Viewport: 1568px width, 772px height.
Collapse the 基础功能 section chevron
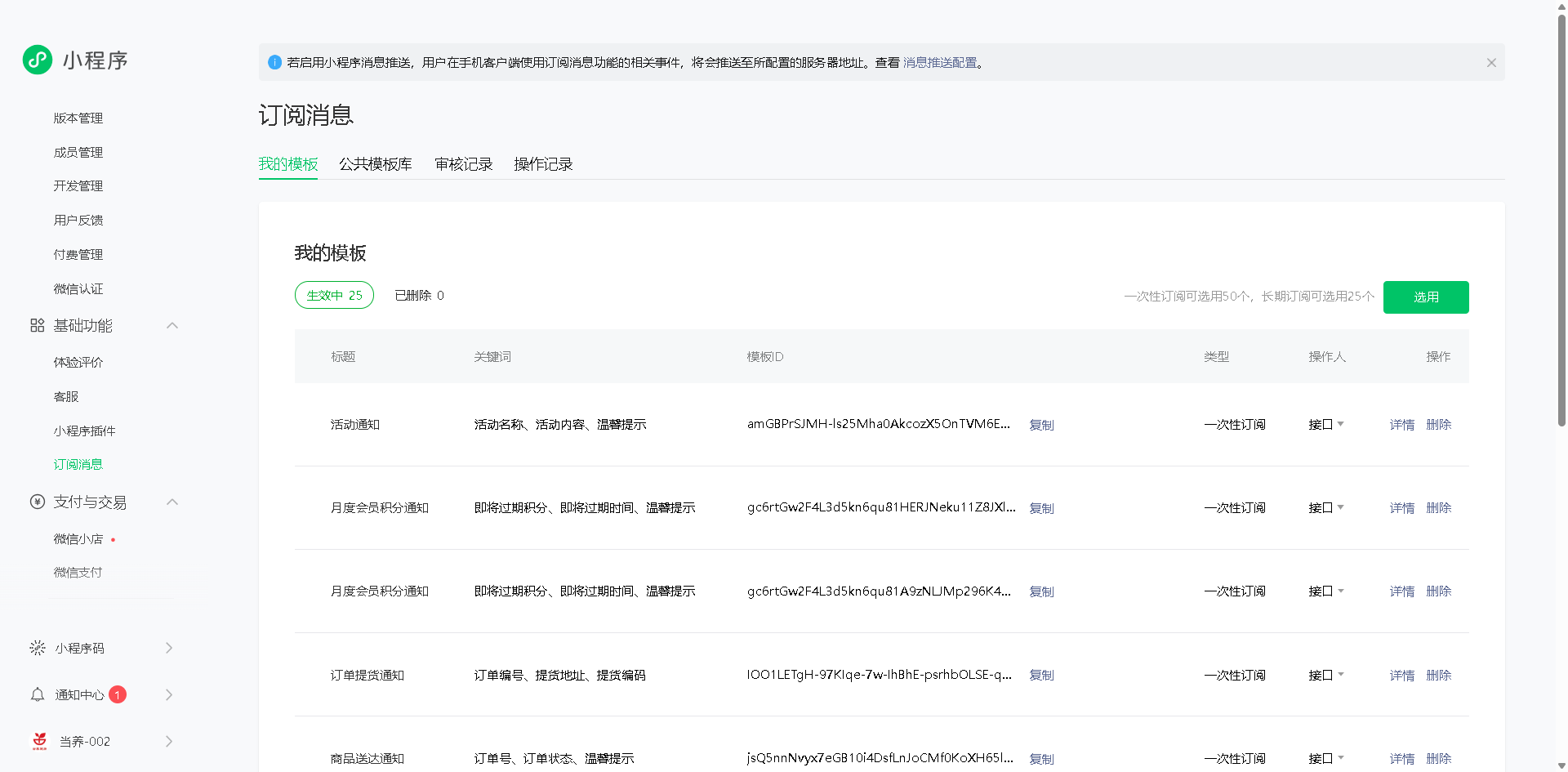point(172,326)
